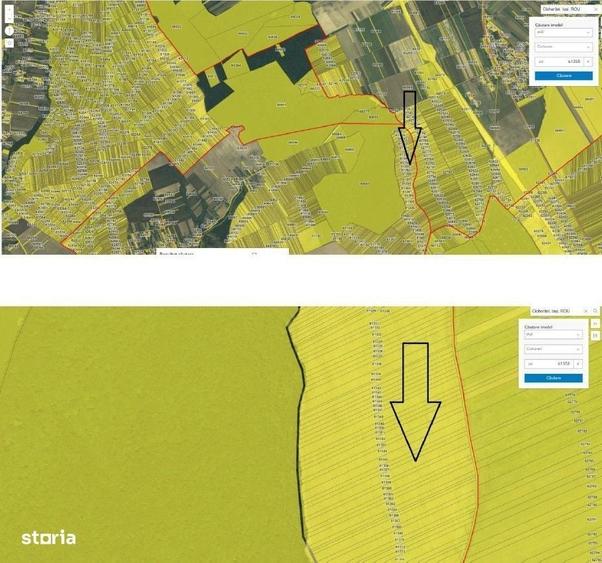The image size is (602, 563).
Task: Focus parcel number field in upper search panel
Action: click(559, 61)
